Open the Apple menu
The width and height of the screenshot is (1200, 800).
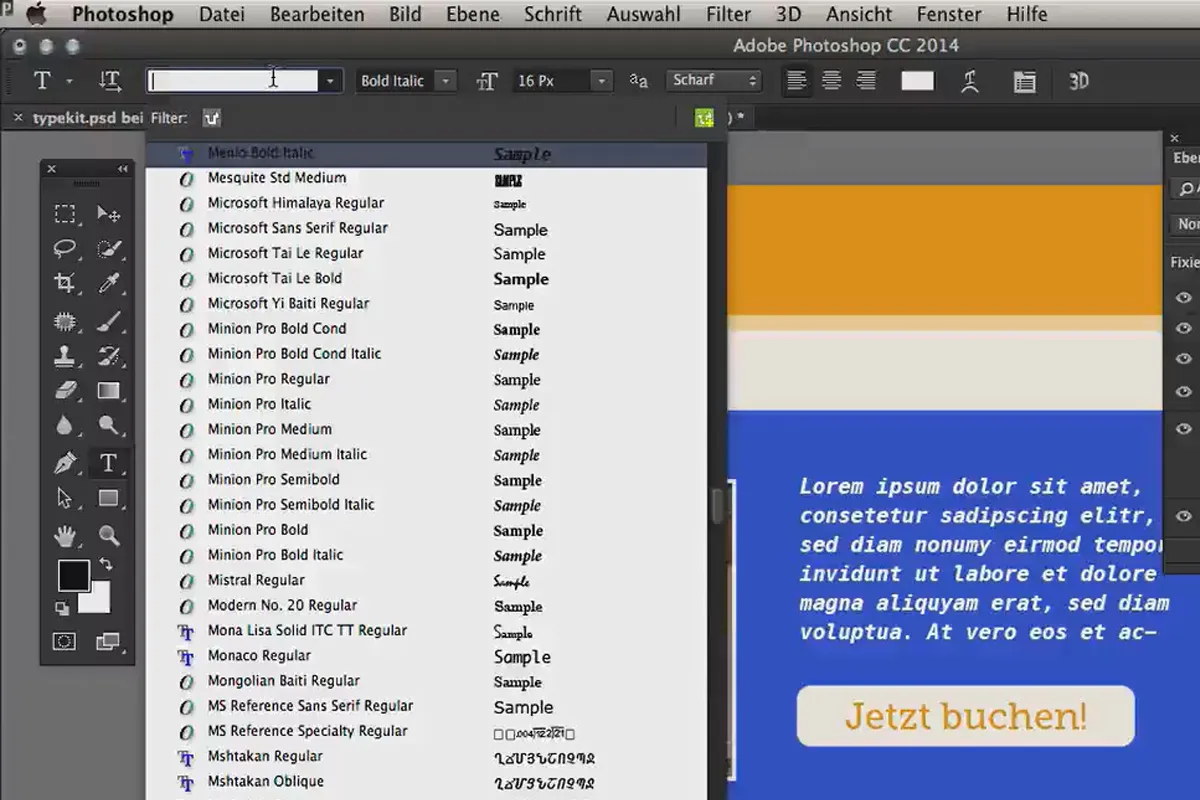(36, 14)
